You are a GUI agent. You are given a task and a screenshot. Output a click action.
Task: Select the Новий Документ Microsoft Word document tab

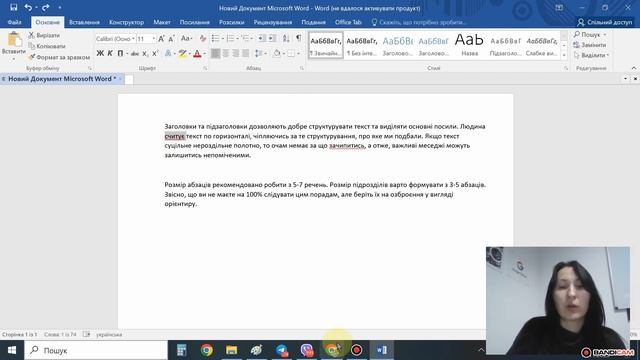click(x=62, y=79)
